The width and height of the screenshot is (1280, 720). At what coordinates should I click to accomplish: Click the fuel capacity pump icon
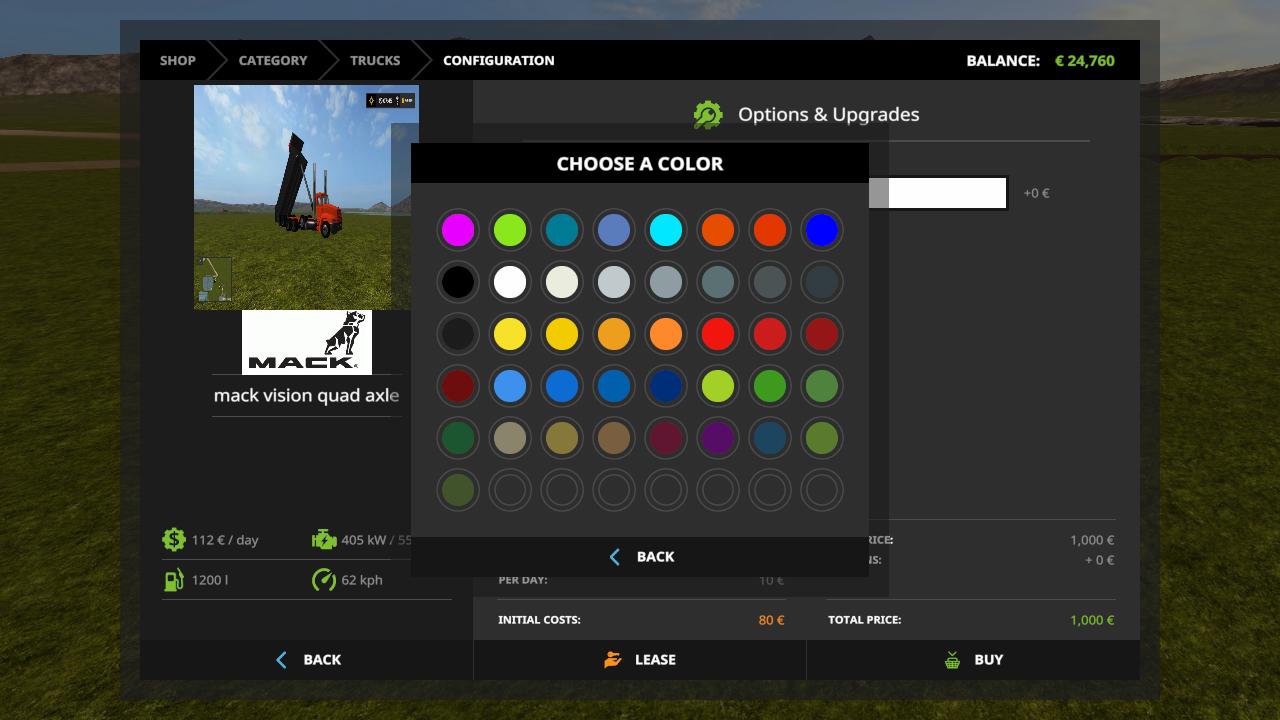(174, 580)
